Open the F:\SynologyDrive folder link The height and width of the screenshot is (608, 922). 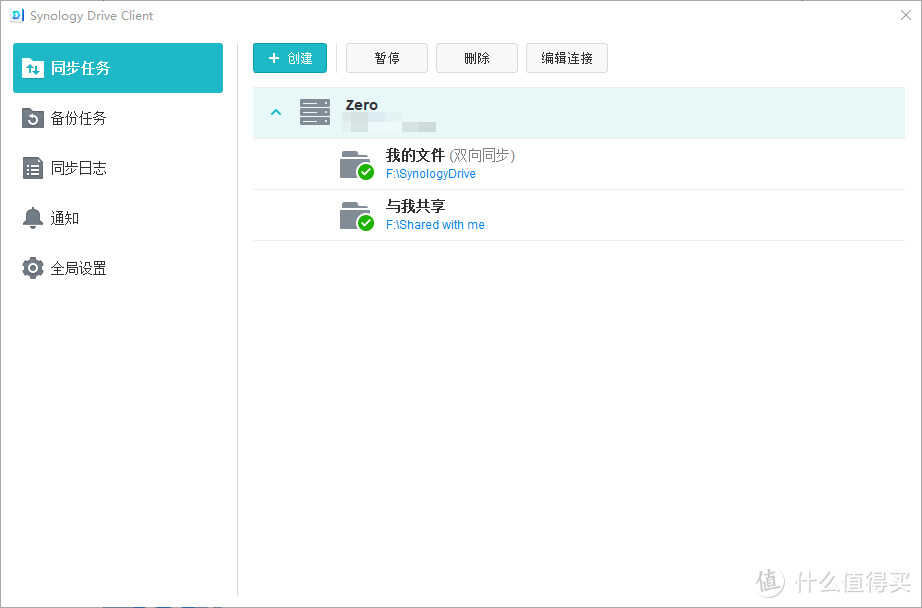(431, 174)
